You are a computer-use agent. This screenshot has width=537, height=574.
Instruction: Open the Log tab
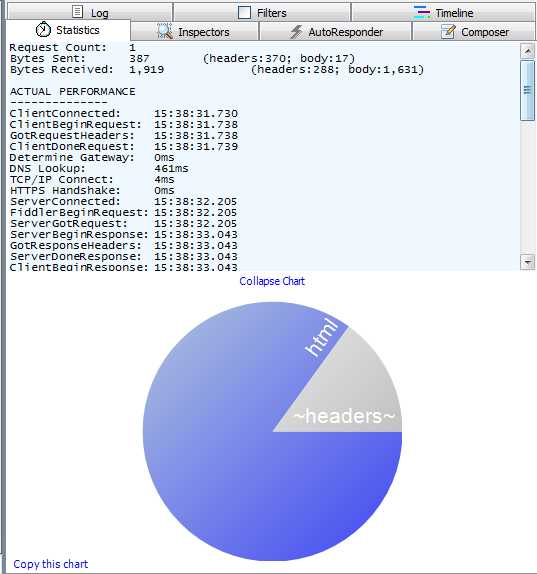[90, 13]
